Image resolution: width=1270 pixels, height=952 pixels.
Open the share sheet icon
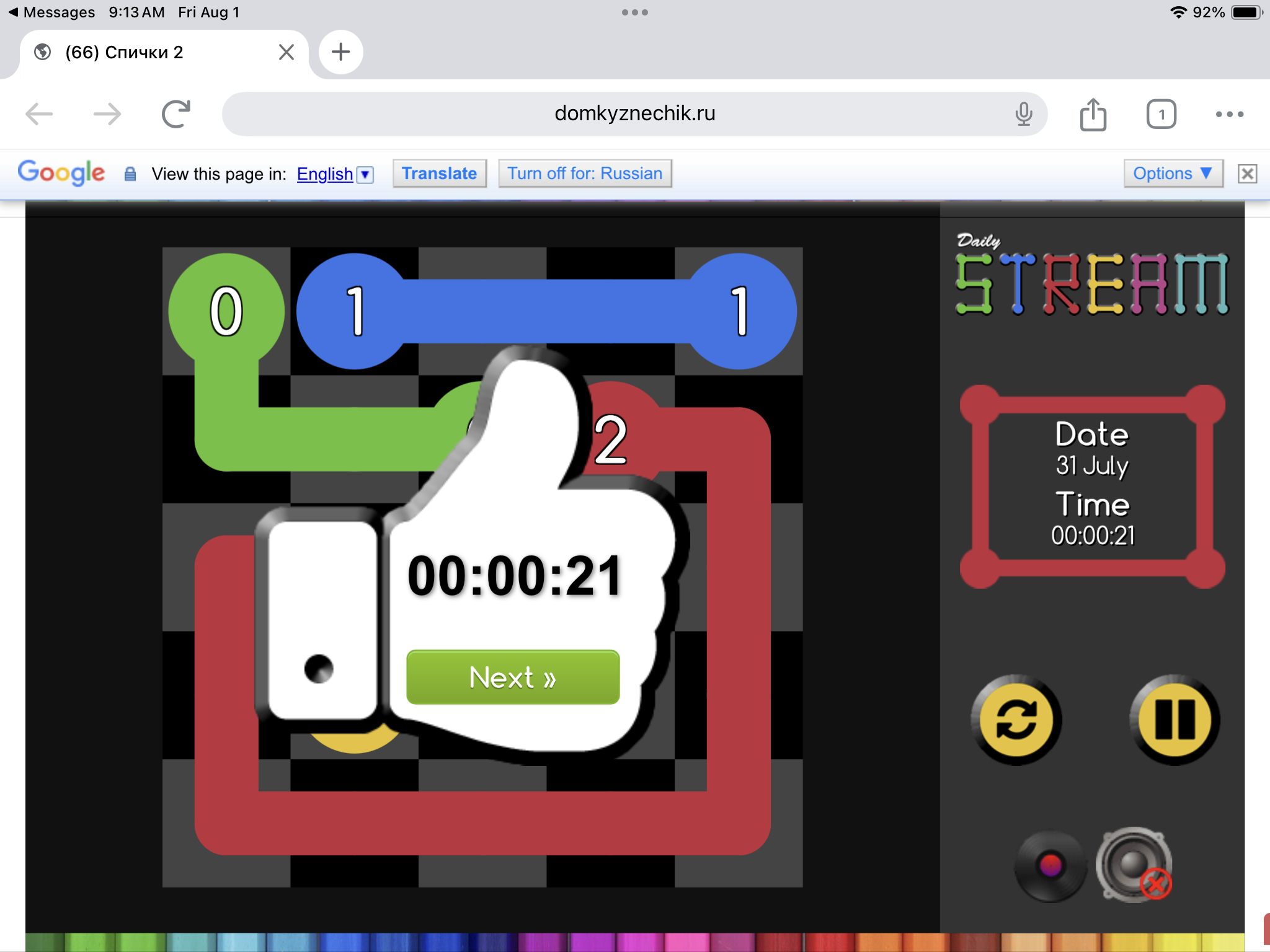[1093, 114]
